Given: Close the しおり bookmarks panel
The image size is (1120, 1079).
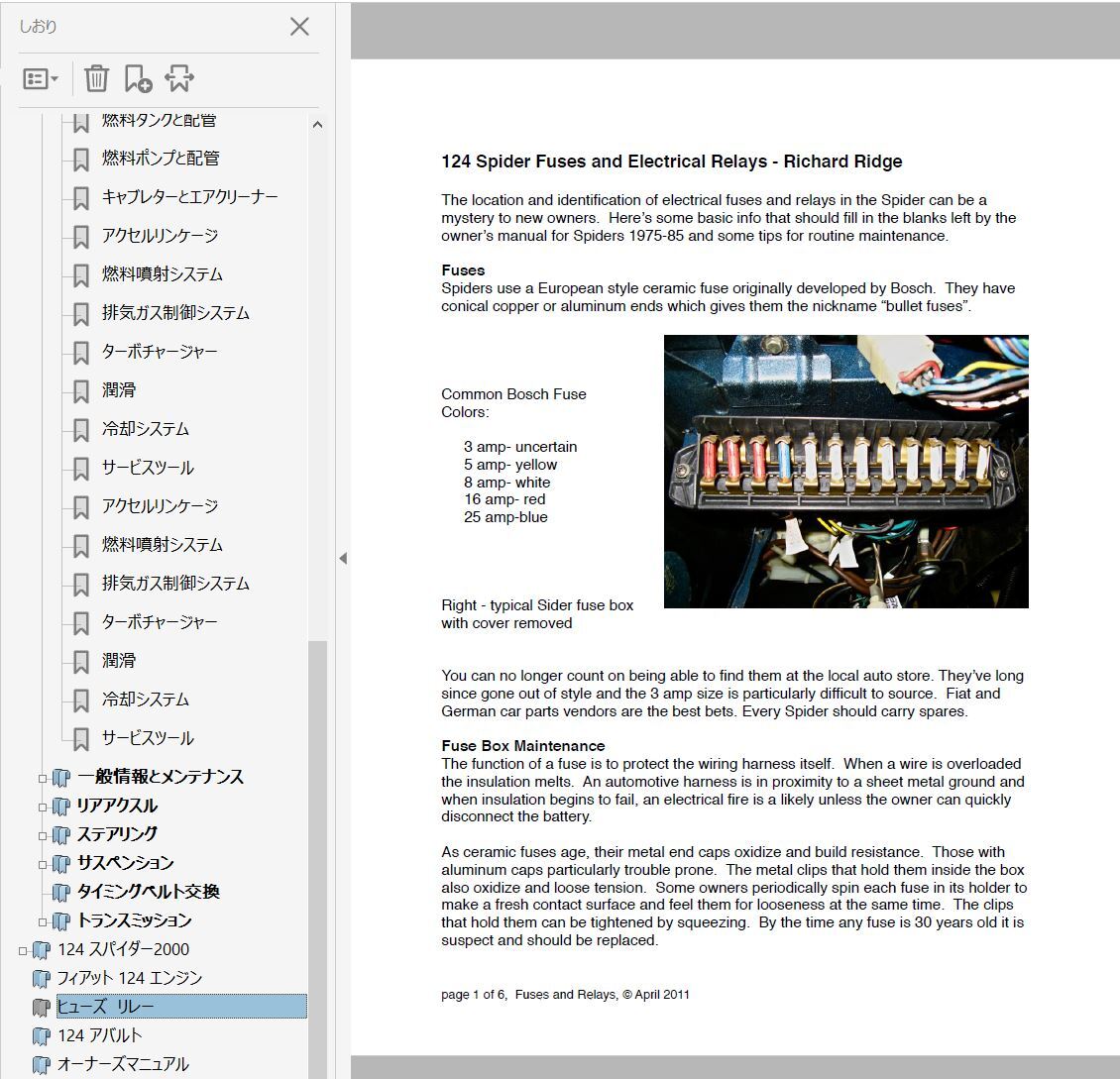Looking at the screenshot, I should point(299,27).
